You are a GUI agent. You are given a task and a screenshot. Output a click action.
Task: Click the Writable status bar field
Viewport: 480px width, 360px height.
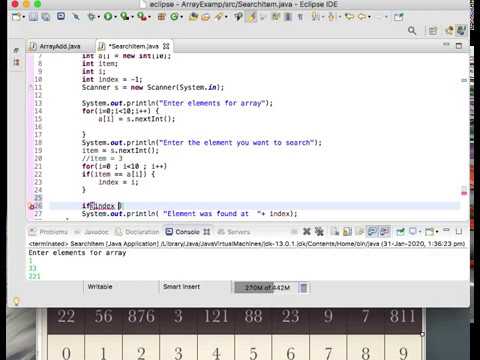coord(100,287)
